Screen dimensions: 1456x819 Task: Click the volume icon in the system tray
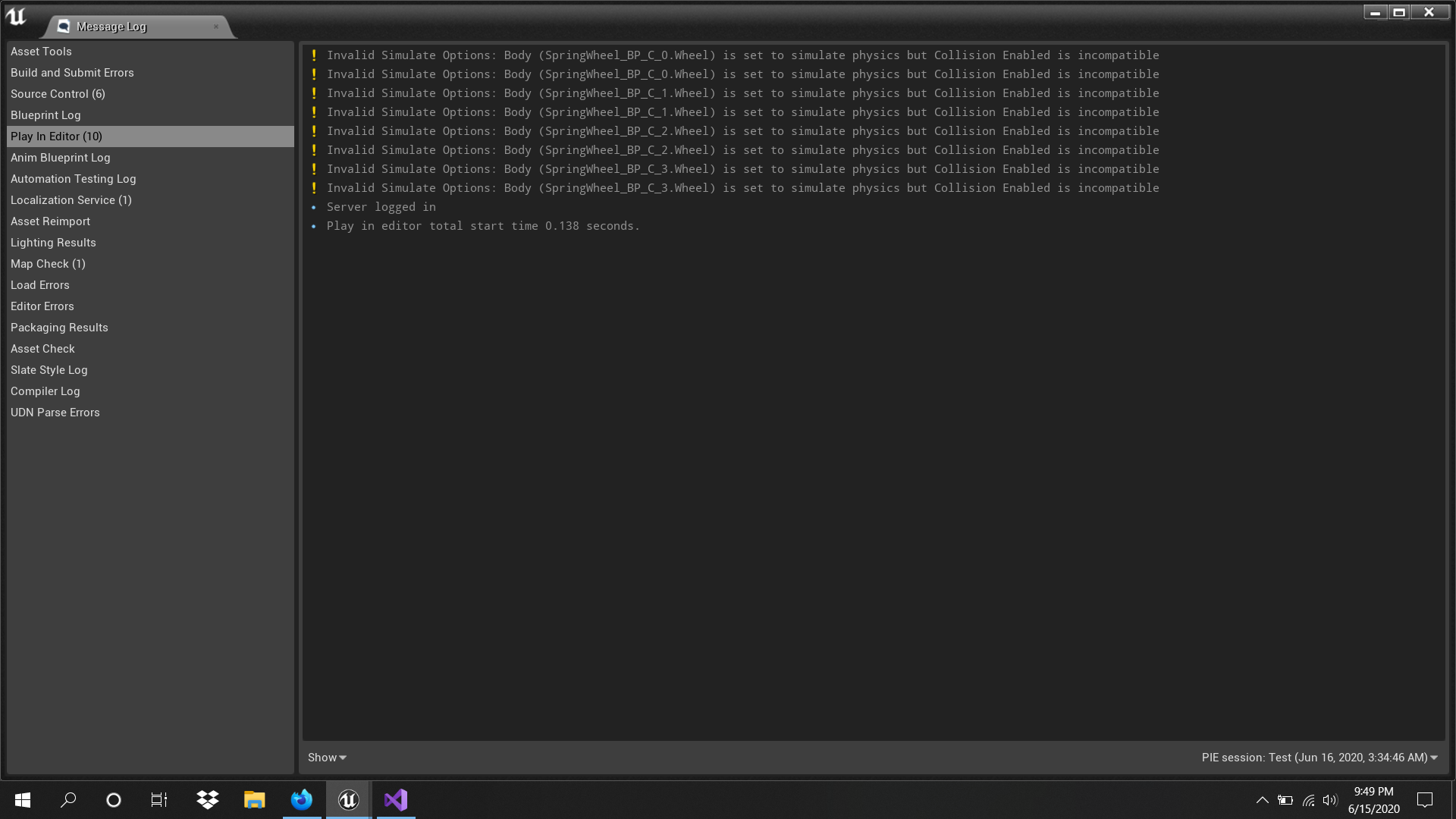[x=1331, y=800]
